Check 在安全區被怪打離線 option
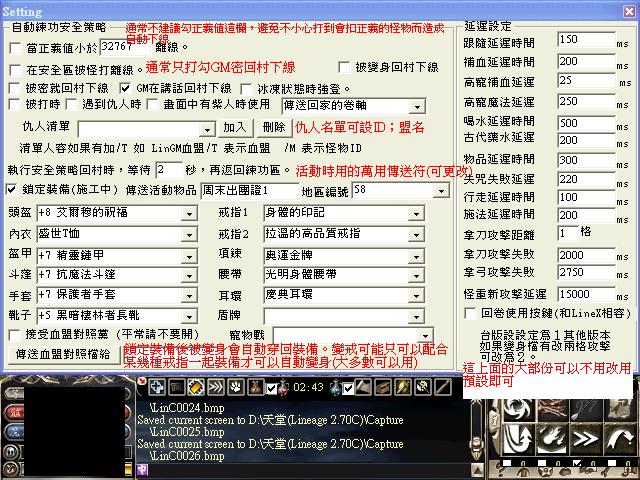Image resolution: width=640 pixels, height=480 pixels. pos(16,70)
